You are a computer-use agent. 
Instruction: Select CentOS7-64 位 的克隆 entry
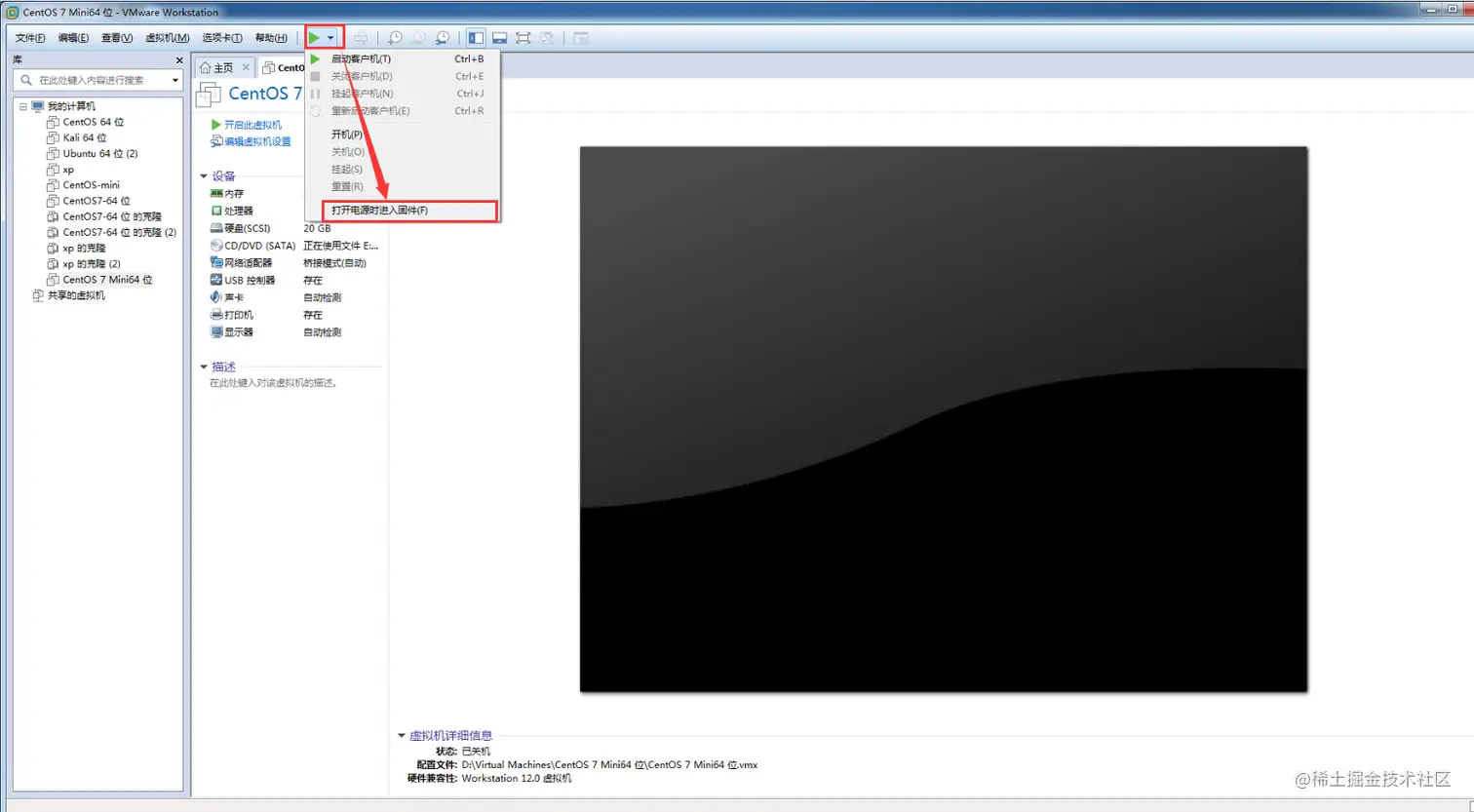point(112,216)
